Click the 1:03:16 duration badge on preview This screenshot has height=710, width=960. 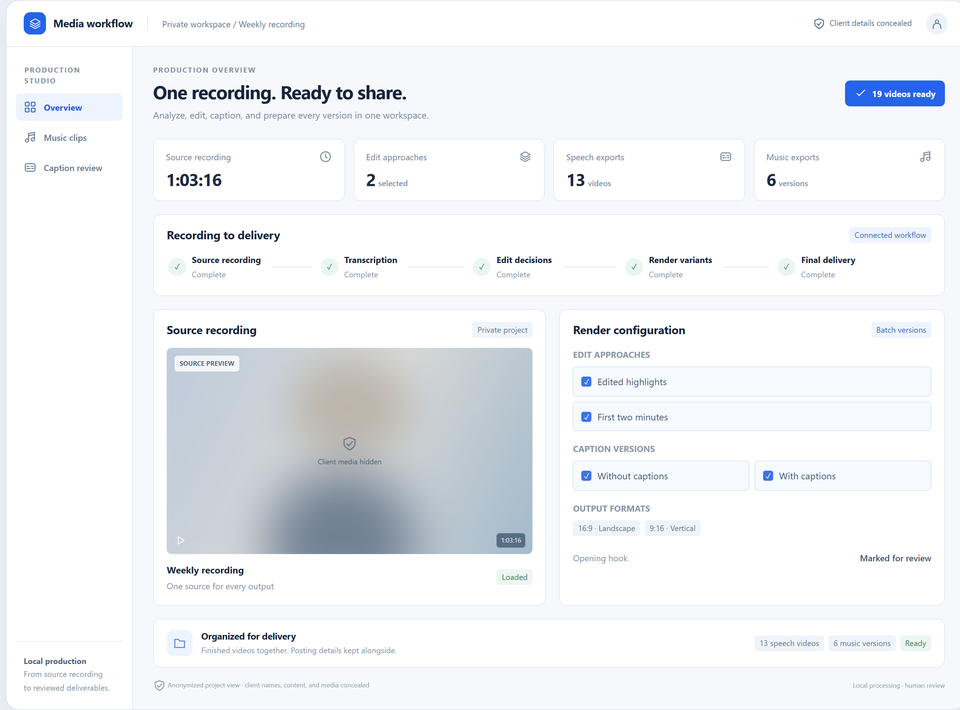click(511, 540)
